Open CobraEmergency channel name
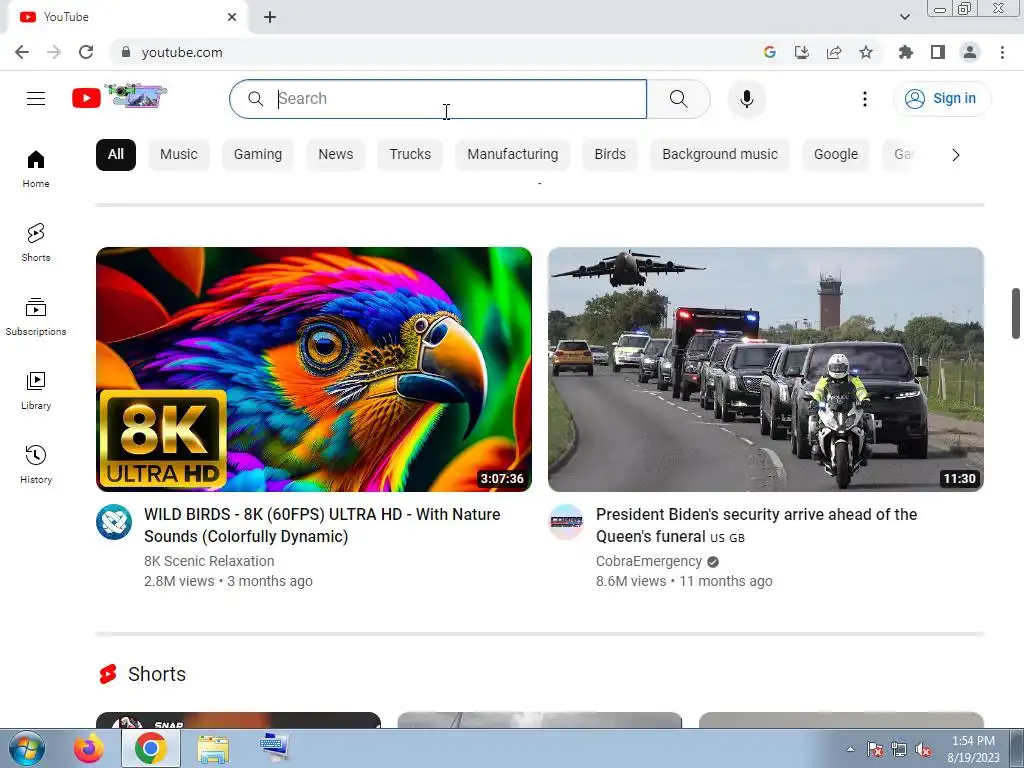The width and height of the screenshot is (1024, 768). [648, 561]
